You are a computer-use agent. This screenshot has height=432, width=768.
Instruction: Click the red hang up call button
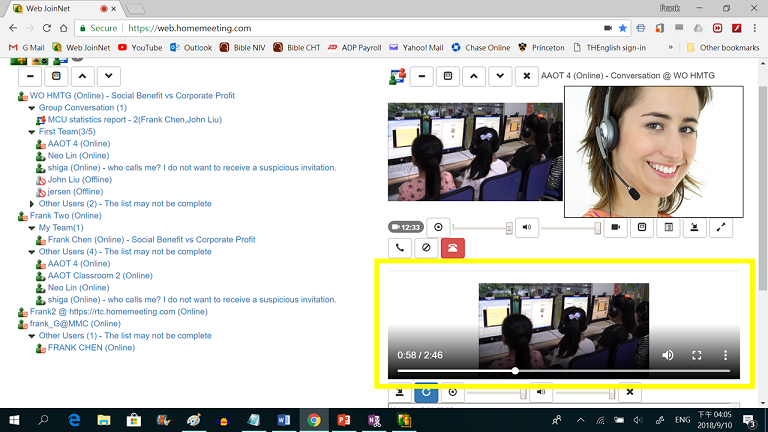click(453, 248)
